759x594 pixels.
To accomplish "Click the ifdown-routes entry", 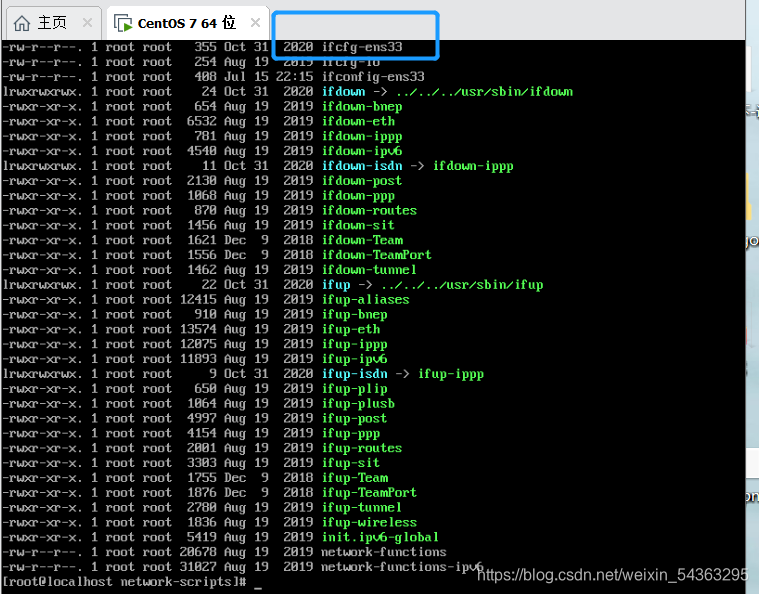I will point(369,211).
